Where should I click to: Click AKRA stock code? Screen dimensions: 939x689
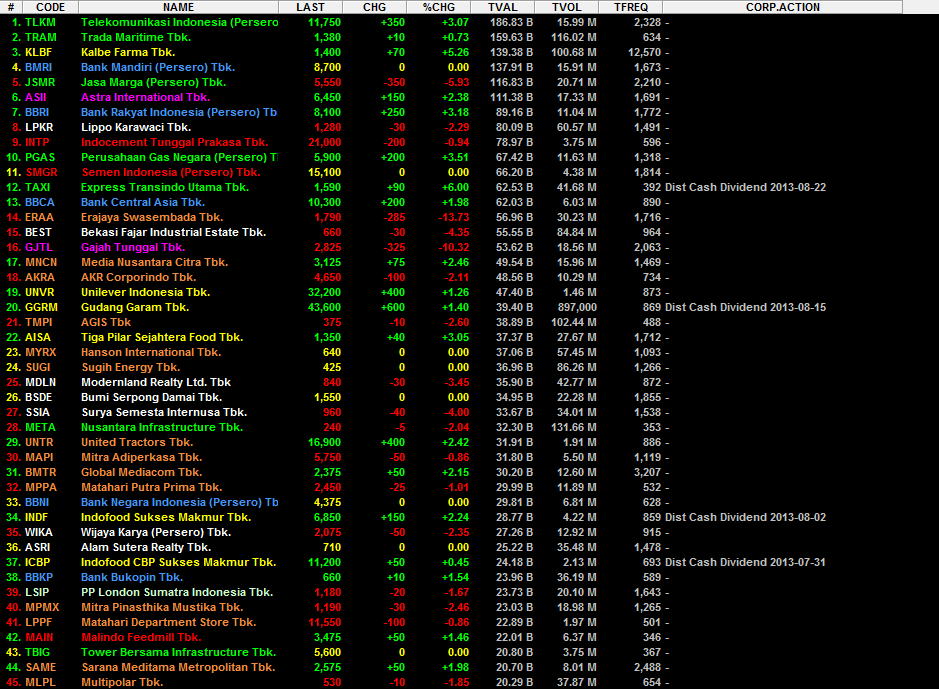40,277
